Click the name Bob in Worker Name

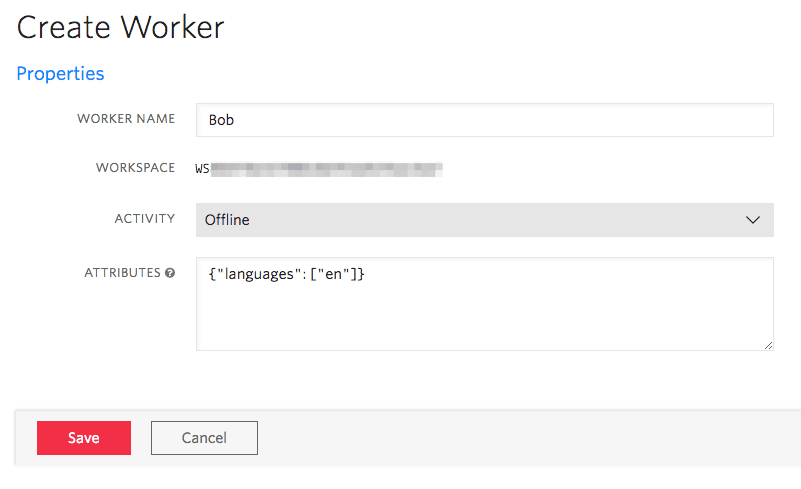pyautogui.click(x=221, y=120)
